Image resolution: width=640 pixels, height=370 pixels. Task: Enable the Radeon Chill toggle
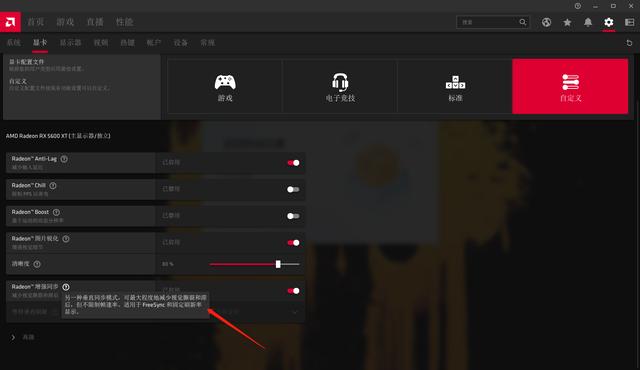(x=293, y=189)
